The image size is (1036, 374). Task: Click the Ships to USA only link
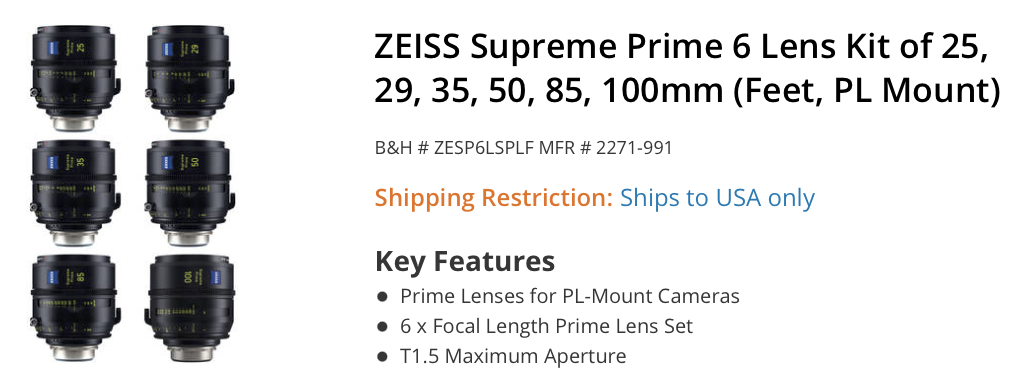pos(717,198)
